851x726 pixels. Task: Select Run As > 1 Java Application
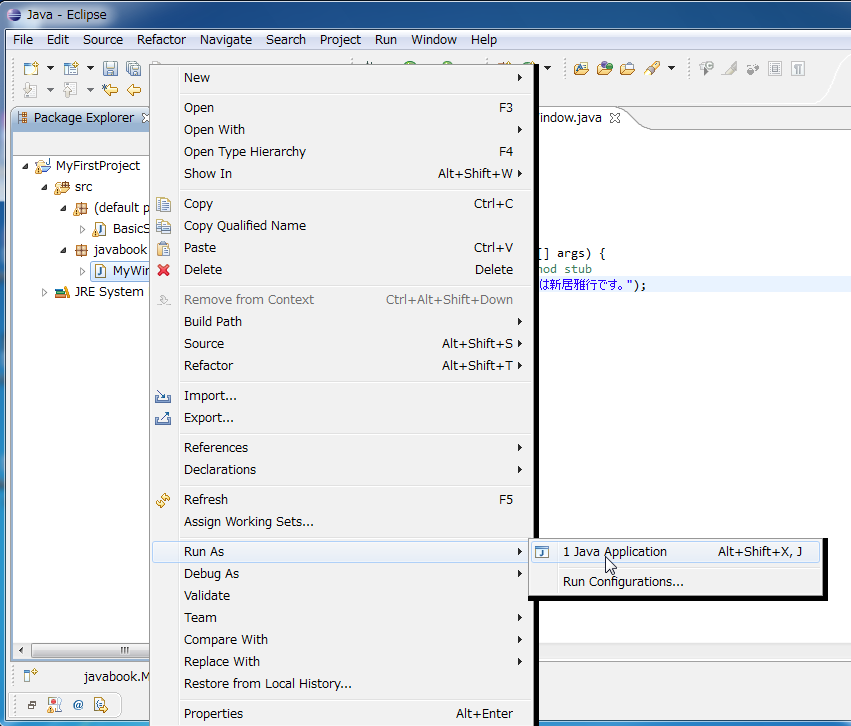tap(614, 552)
